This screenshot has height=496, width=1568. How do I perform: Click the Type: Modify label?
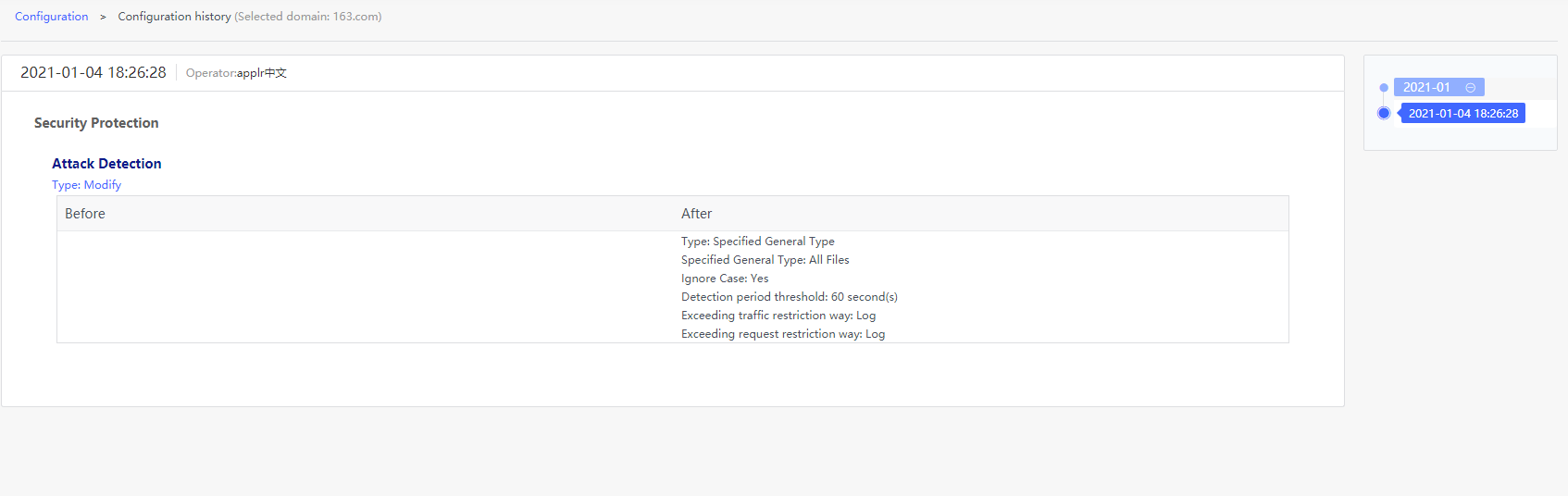pos(86,185)
